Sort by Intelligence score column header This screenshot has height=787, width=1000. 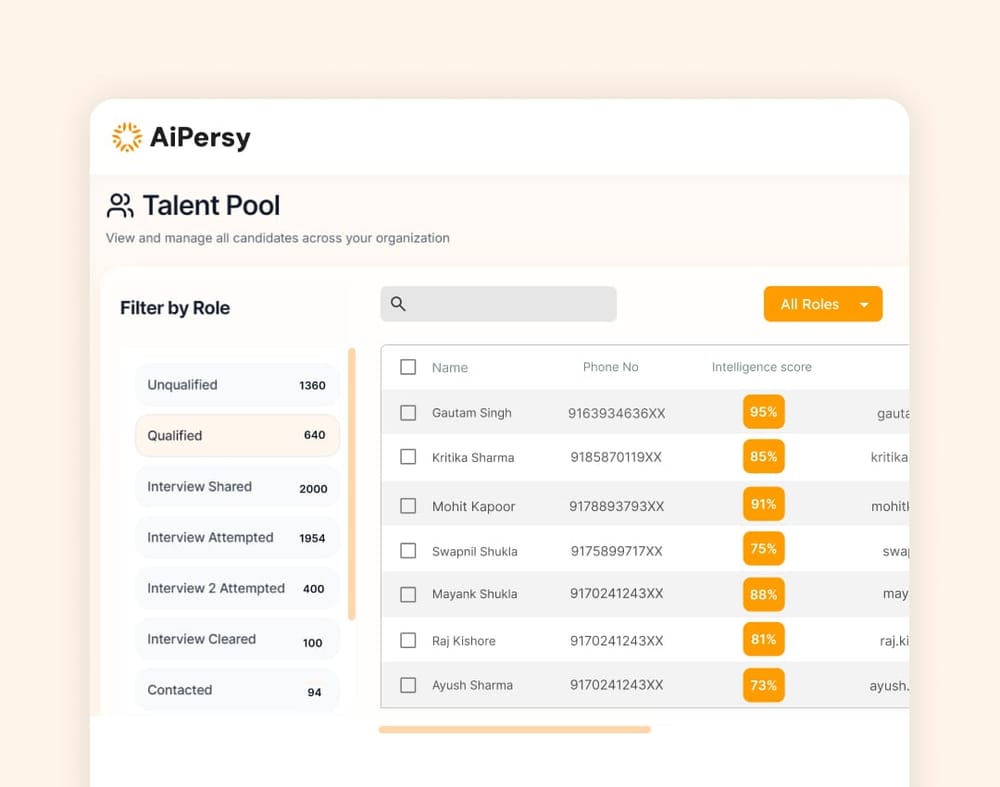[x=761, y=367]
